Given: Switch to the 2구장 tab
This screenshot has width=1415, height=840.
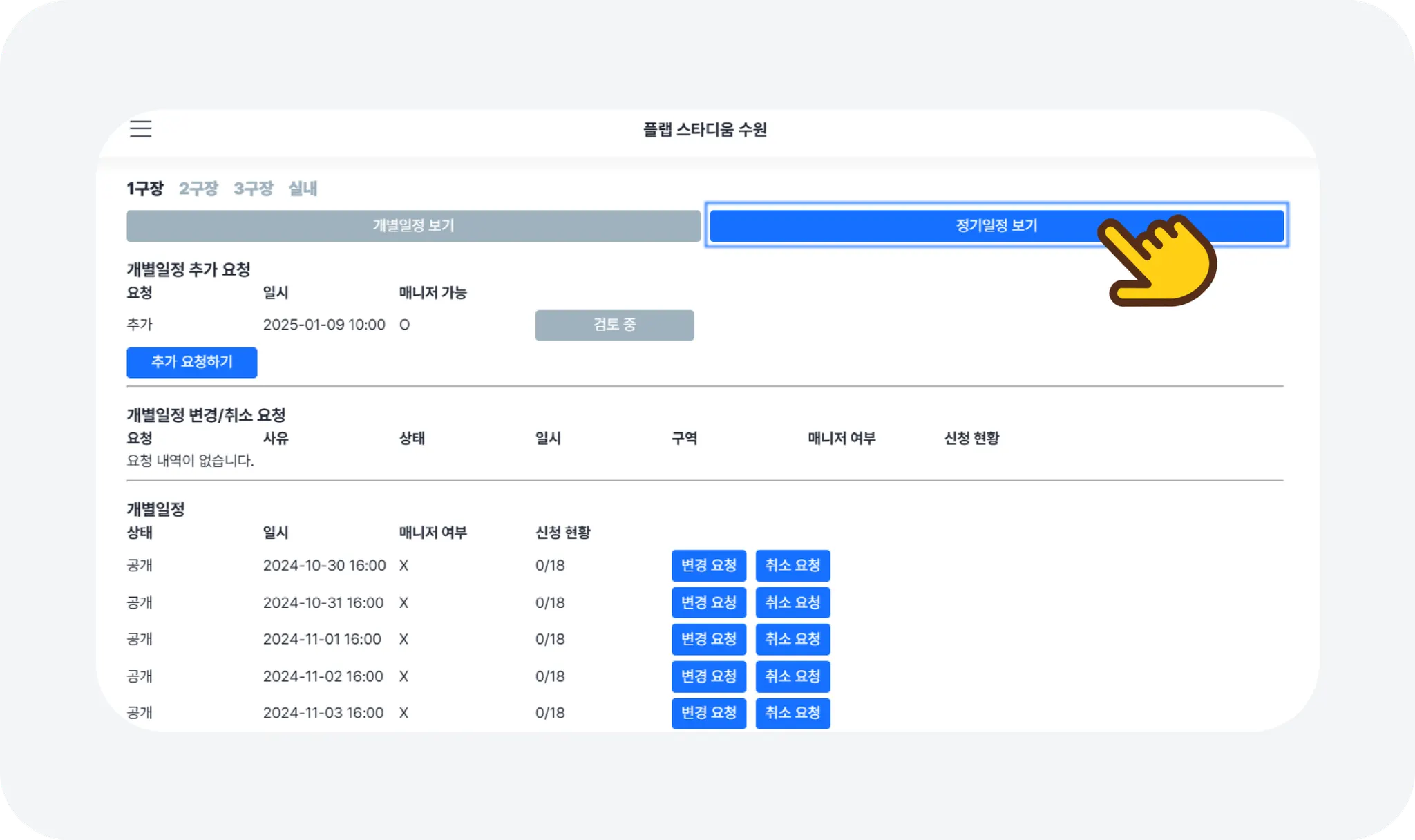Looking at the screenshot, I should [x=198, y=189].
